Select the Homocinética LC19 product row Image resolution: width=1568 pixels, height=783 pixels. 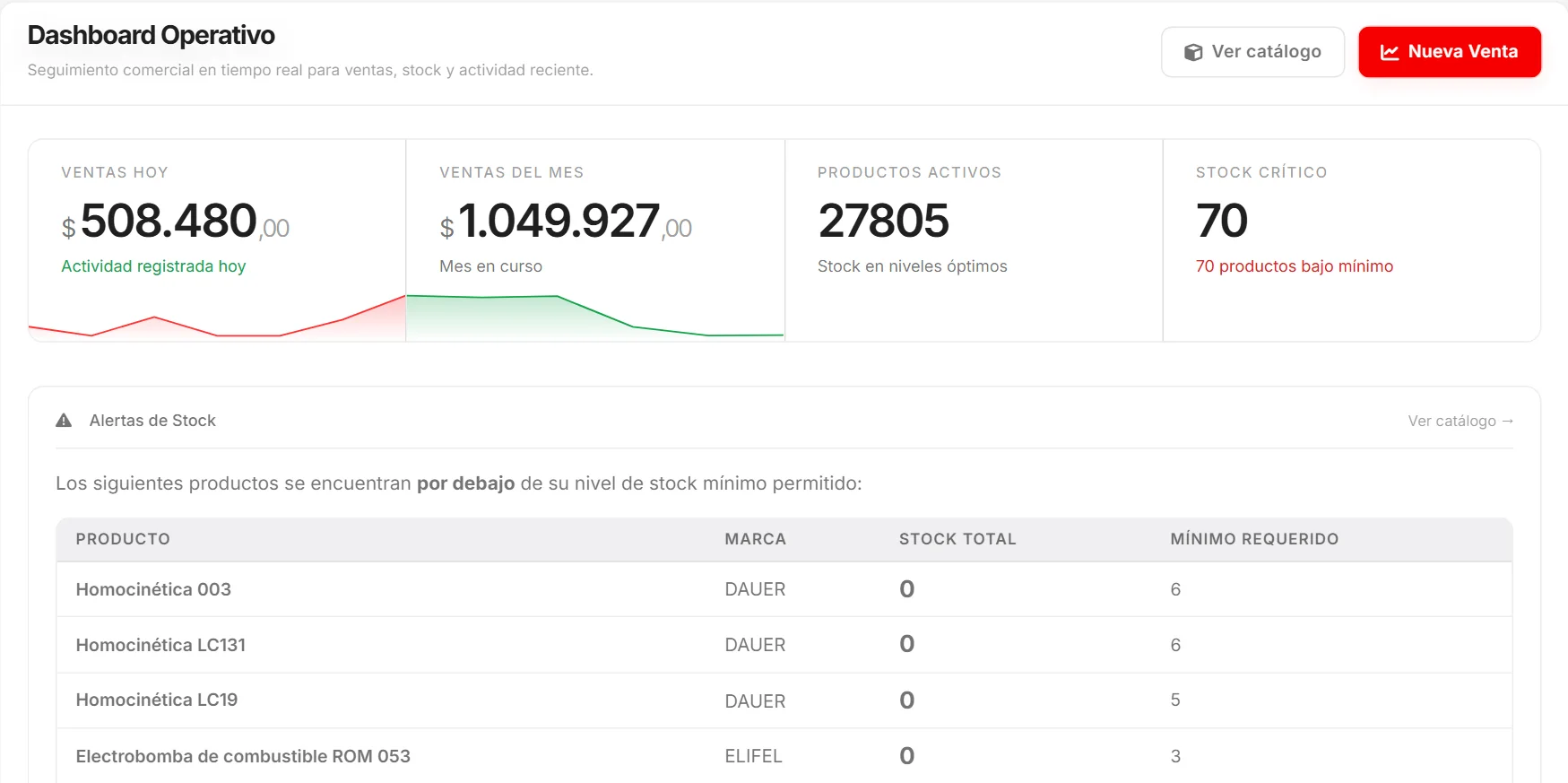pos(784,700)
